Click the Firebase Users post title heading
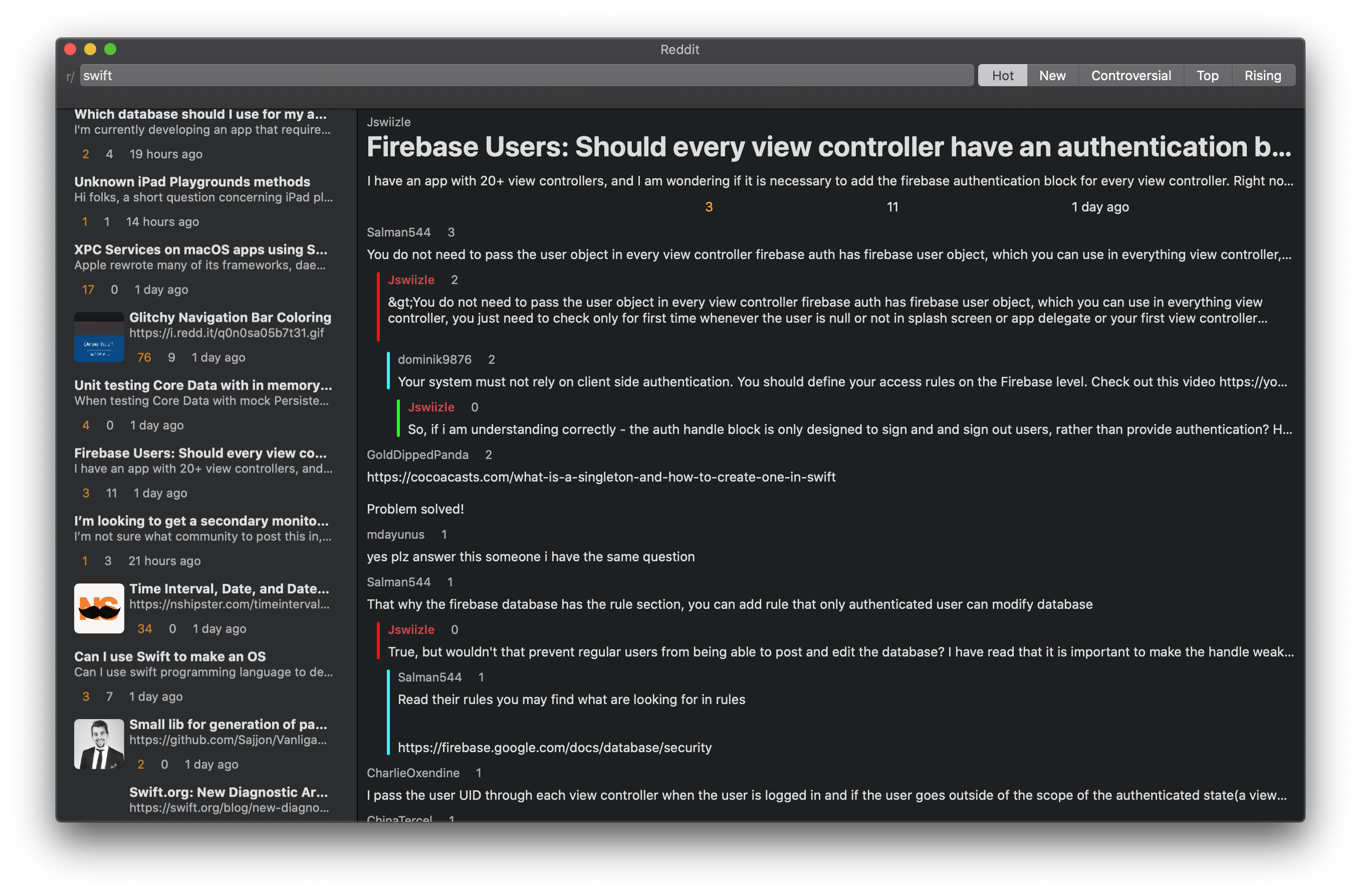The height and width of the screenshot is (896, 1361). [x=829, y=147]
